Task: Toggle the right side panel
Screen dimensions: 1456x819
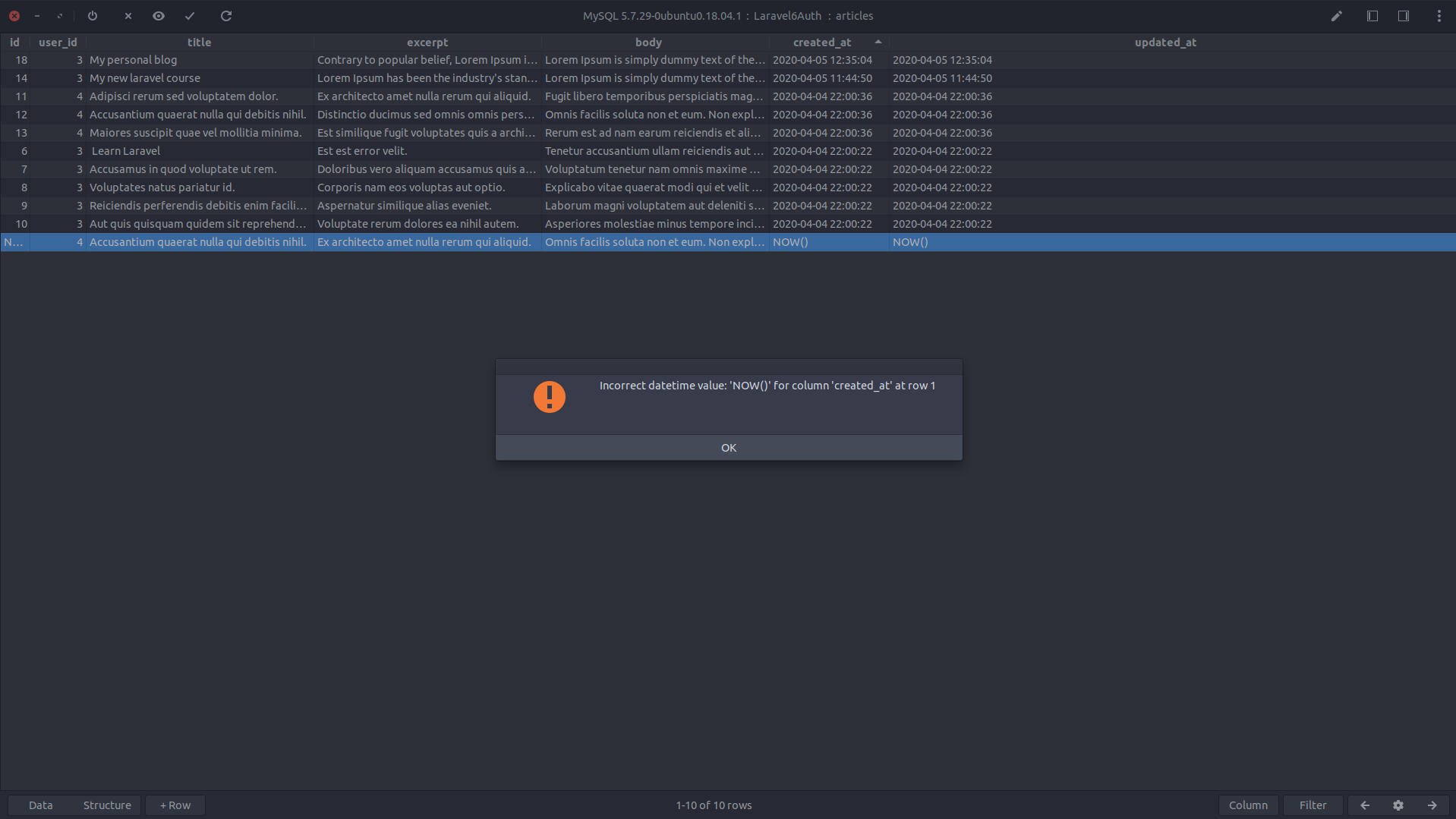Action: (x=1404, y=15)
